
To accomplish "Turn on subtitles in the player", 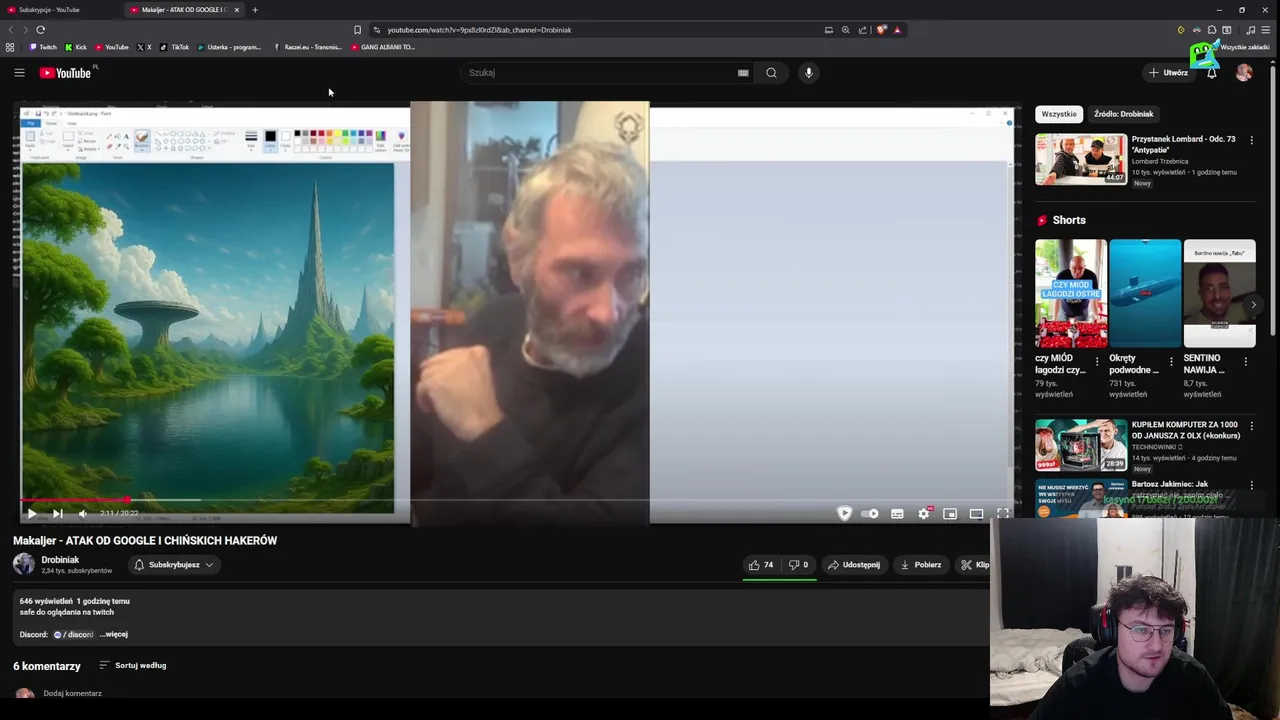I will (897, 513).
